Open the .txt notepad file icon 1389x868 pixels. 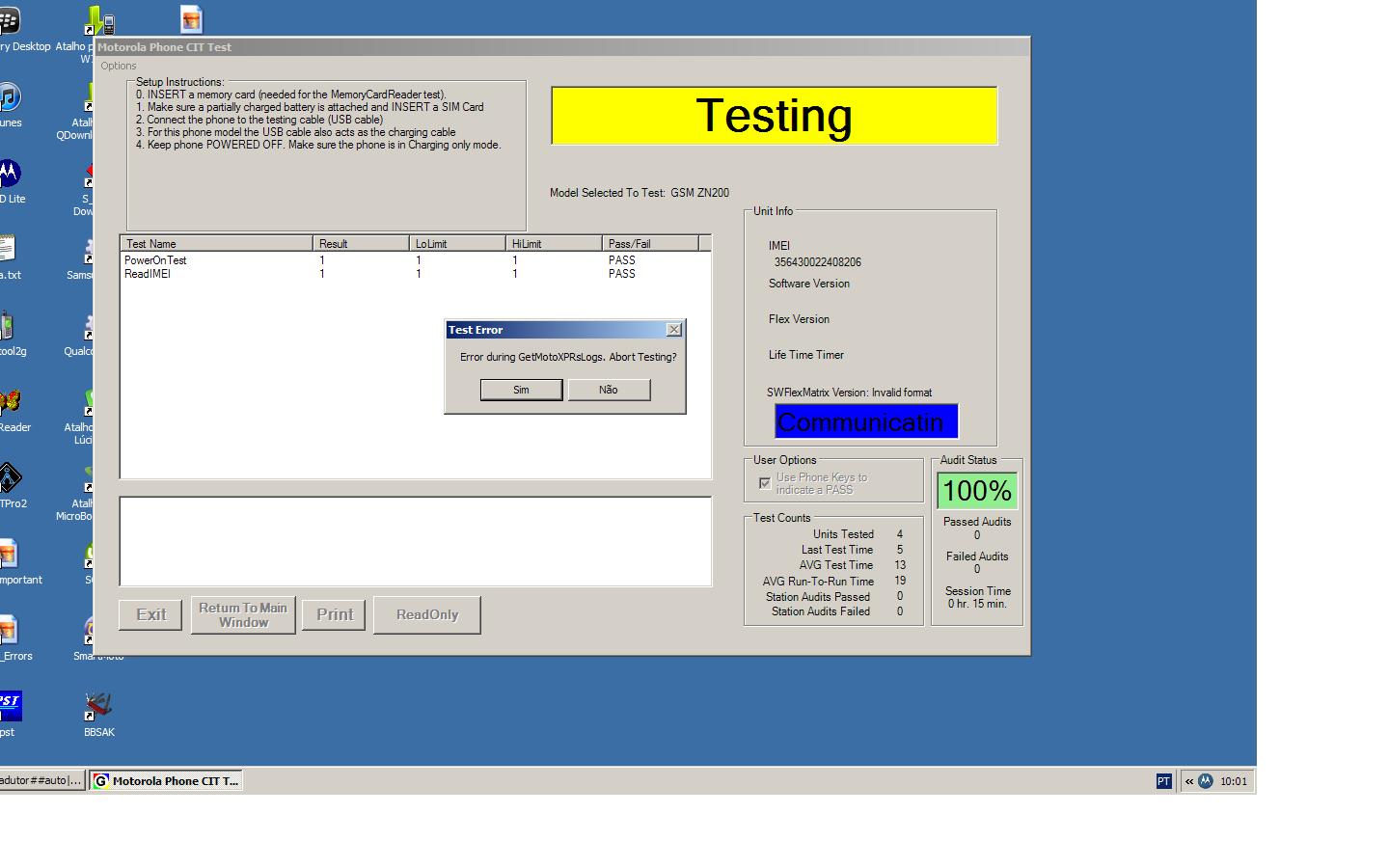[x=7, y=249]
